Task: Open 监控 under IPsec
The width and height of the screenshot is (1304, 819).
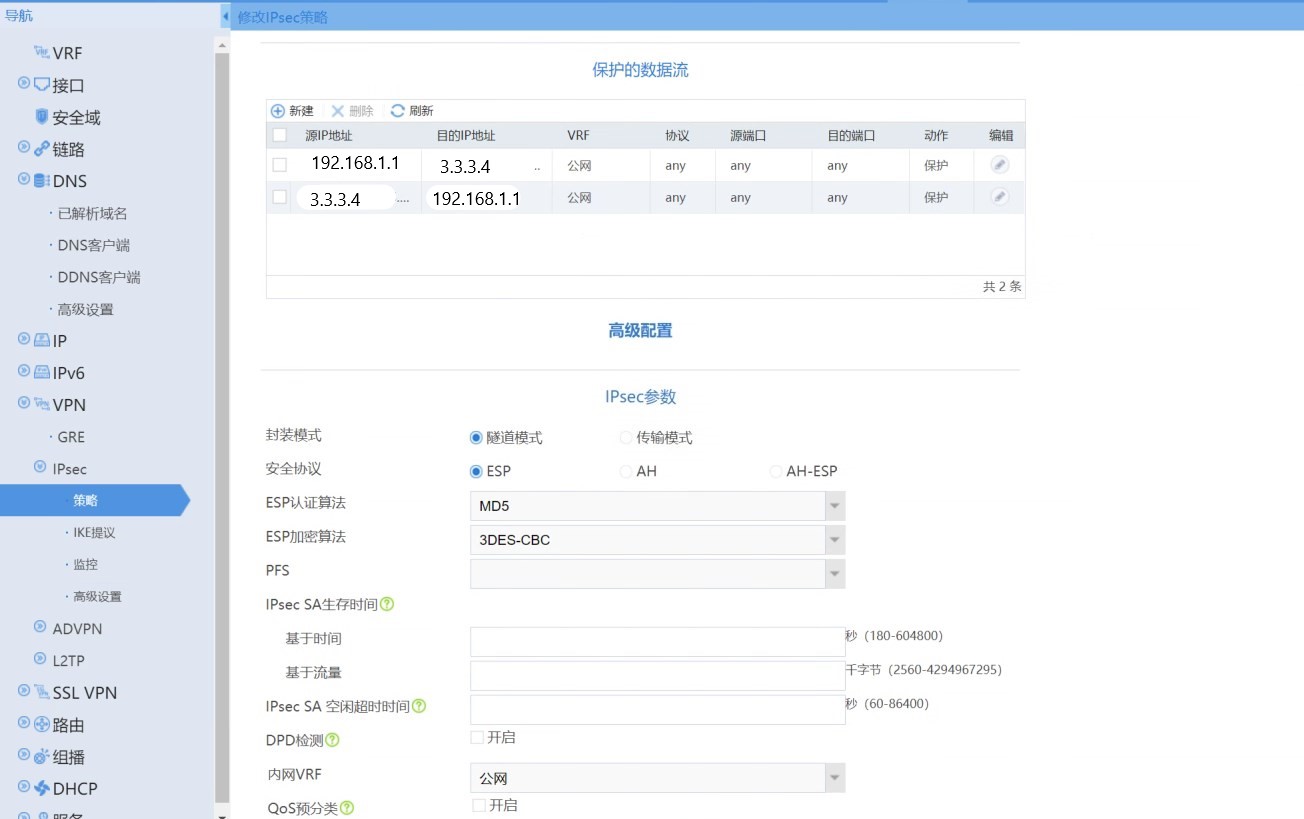Action: click(85, 565)
